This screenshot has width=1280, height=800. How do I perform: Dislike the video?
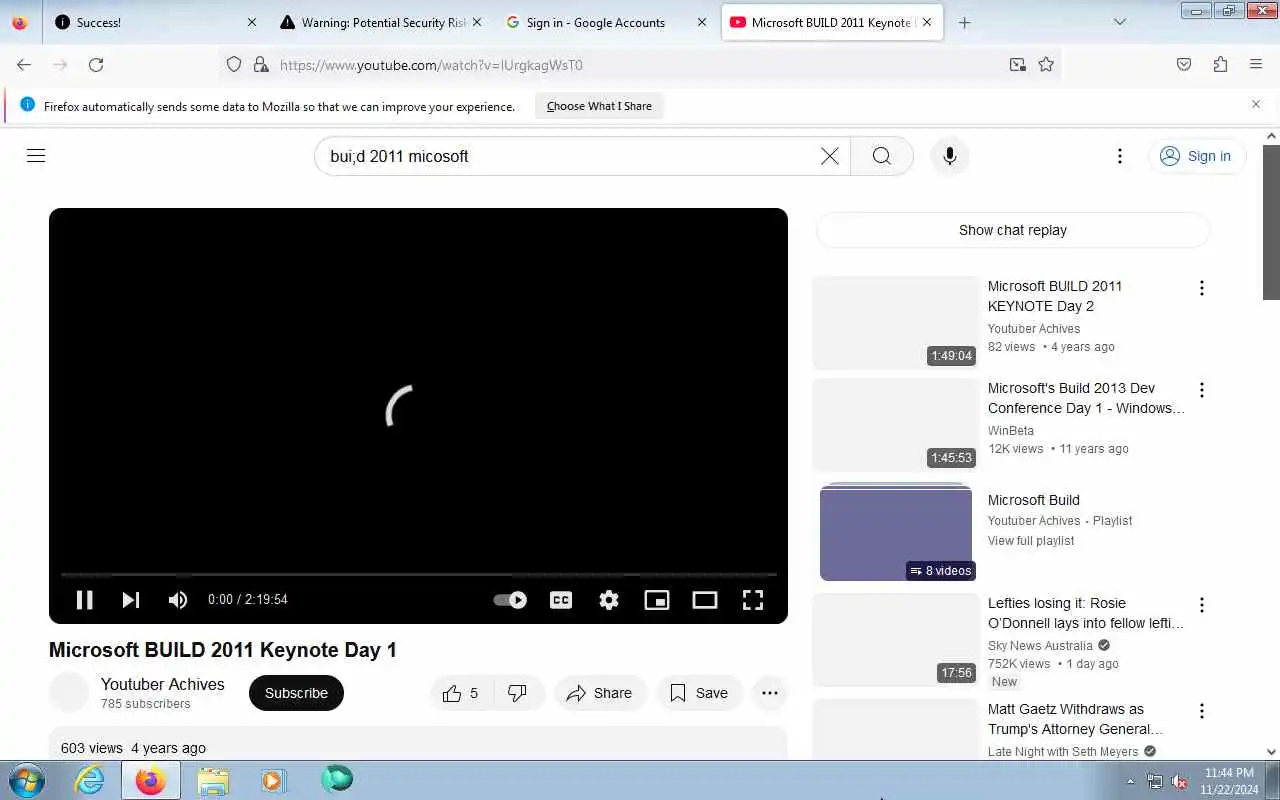[518, 693]
